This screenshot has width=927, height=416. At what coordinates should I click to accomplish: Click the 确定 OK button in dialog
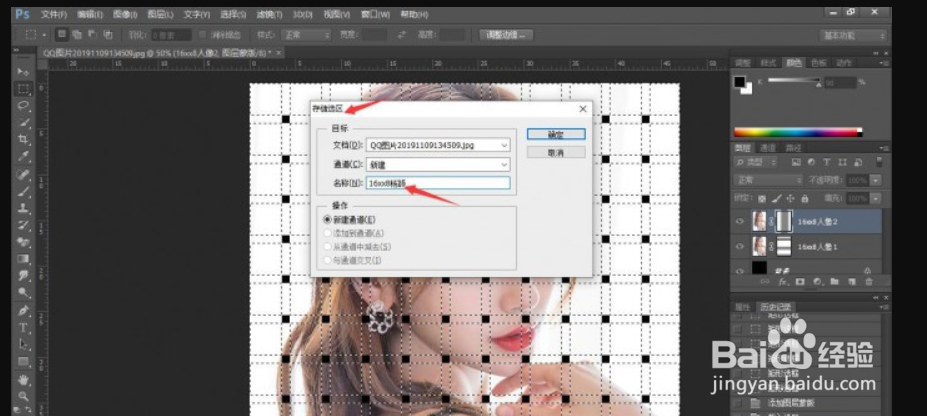pos(556,134)
